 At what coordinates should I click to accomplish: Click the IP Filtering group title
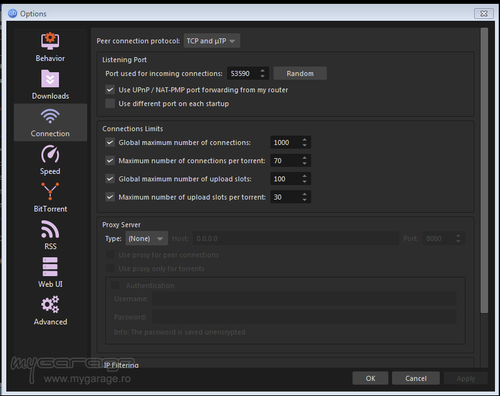coord(121,365)
